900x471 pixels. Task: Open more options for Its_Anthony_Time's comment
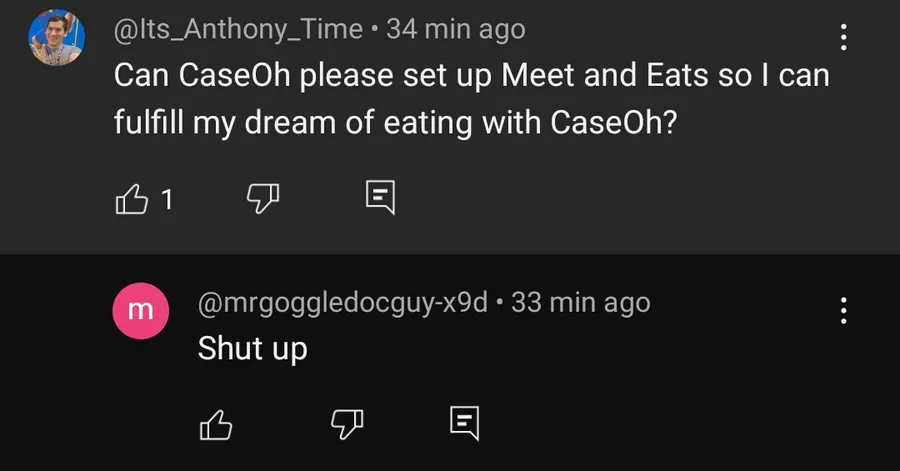843,39
